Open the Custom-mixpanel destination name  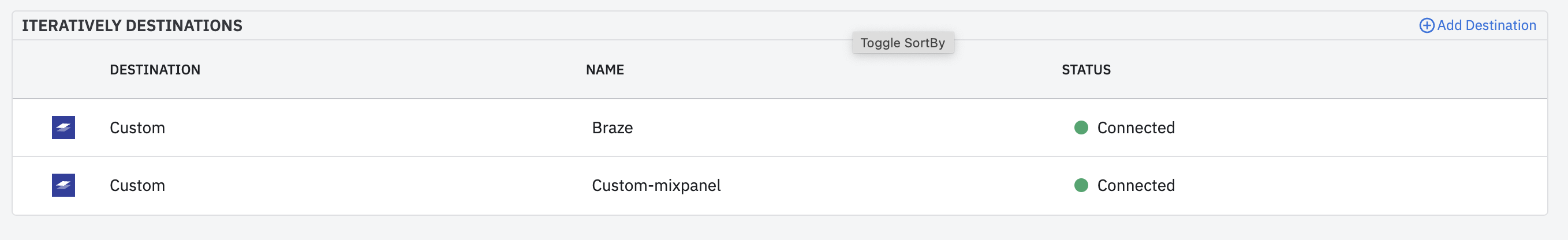(656, 185)
